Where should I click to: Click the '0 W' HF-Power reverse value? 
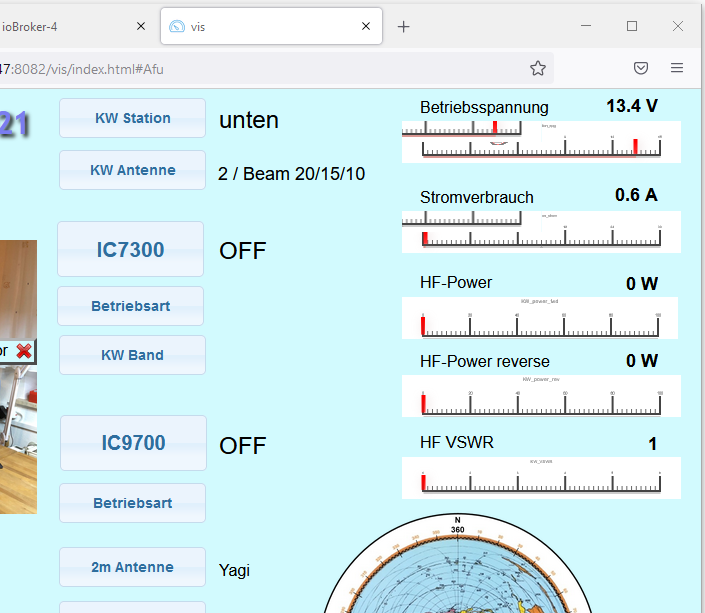[642, 361]
